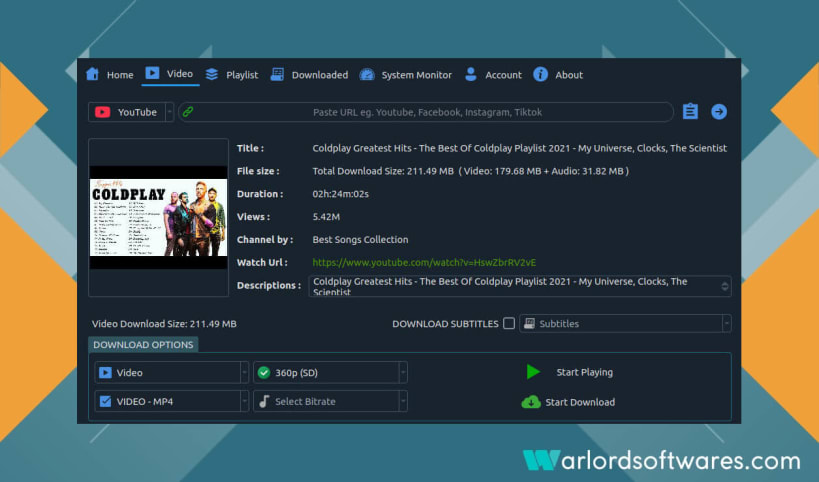Open the Video type dropdown
Image resolution: width=819 pixels, height=482 pixels.
(x=244, y=372)
